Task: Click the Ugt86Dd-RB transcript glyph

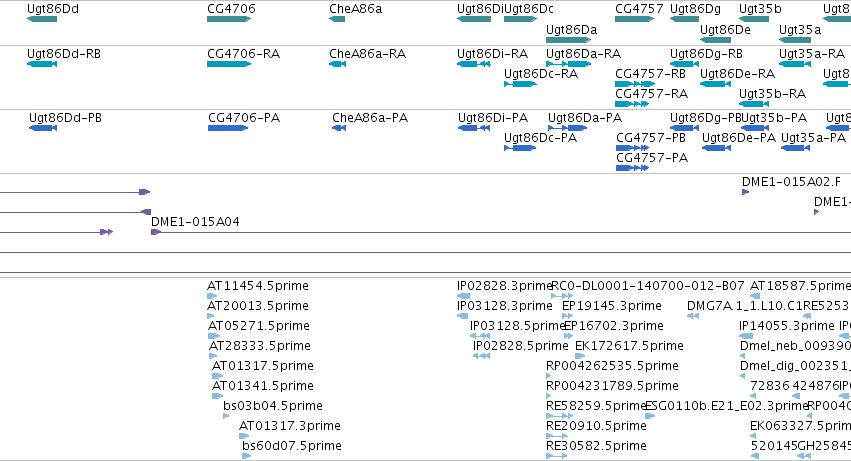Action: [x=42, y=64]
